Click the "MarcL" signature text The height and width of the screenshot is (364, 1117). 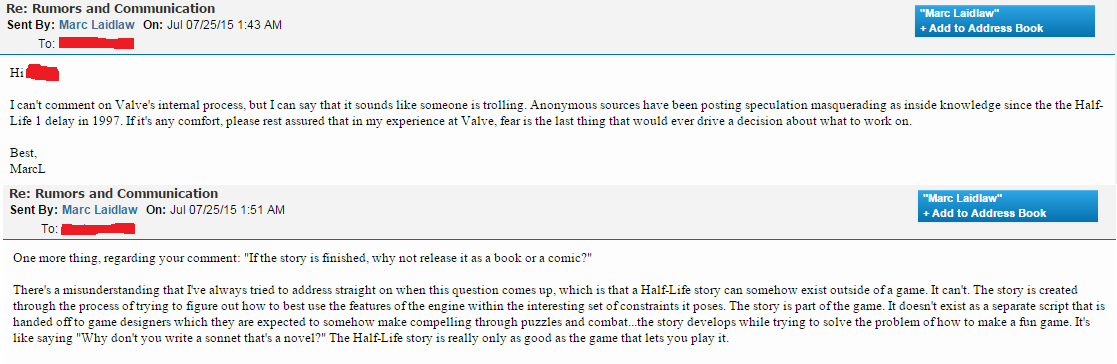[x=28, y=169]
